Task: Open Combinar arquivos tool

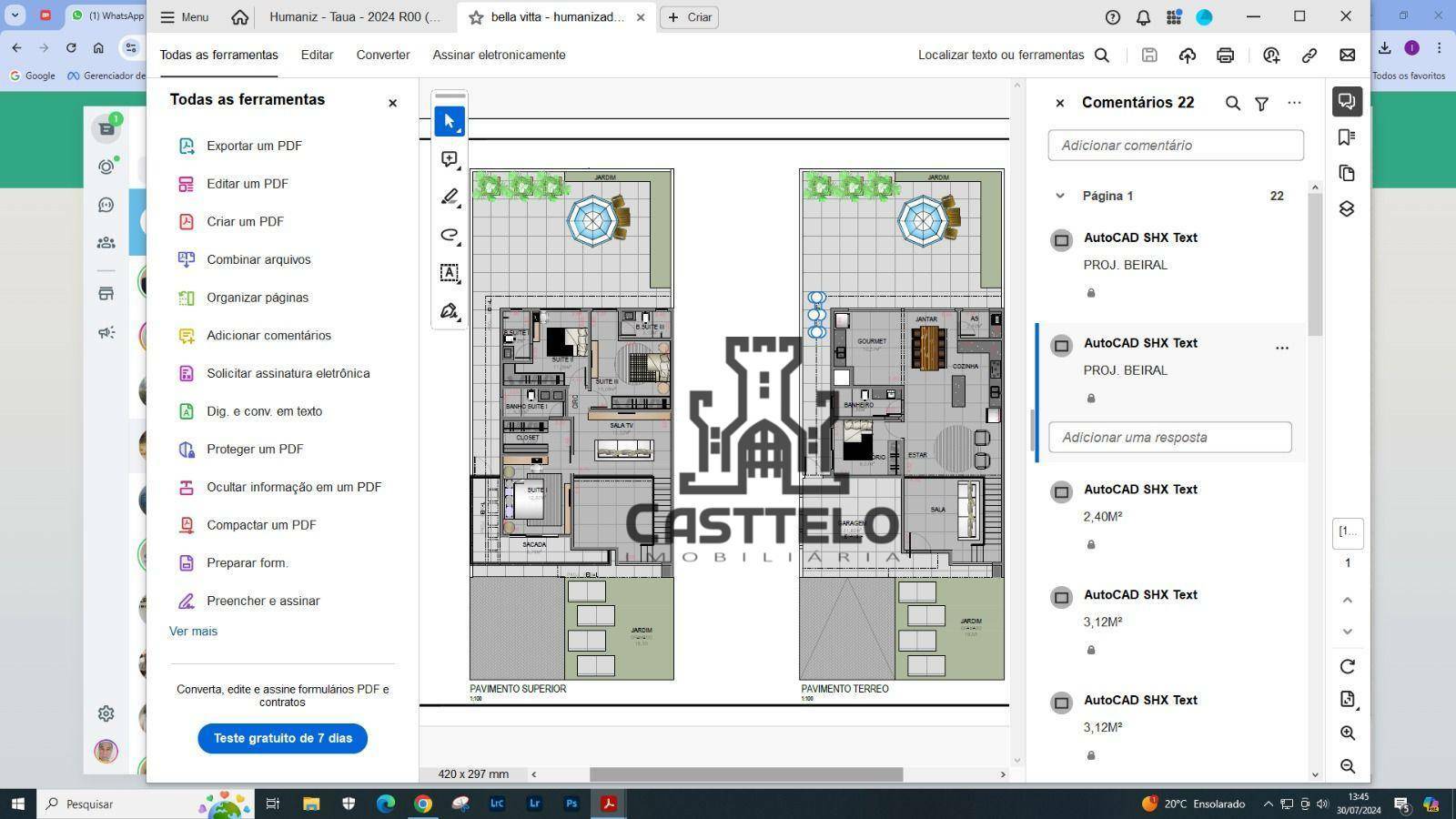Action: (x=258, y=259)
